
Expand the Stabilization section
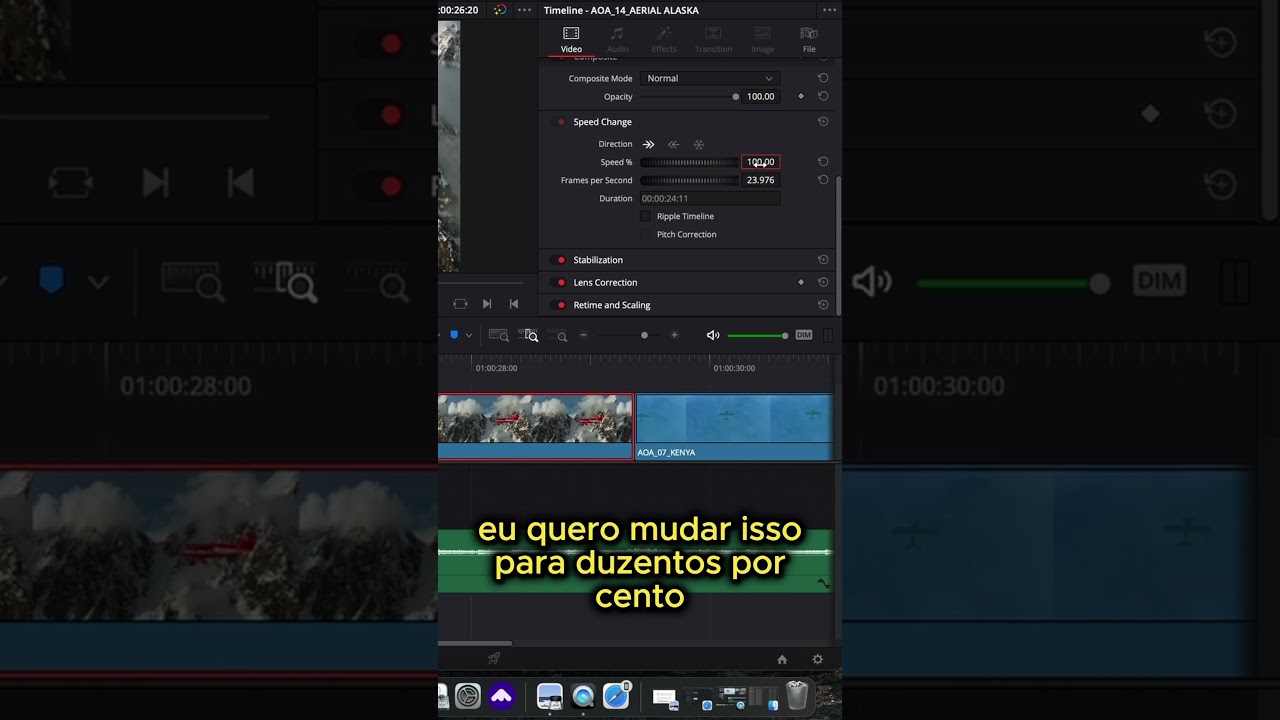pos(598,260)
